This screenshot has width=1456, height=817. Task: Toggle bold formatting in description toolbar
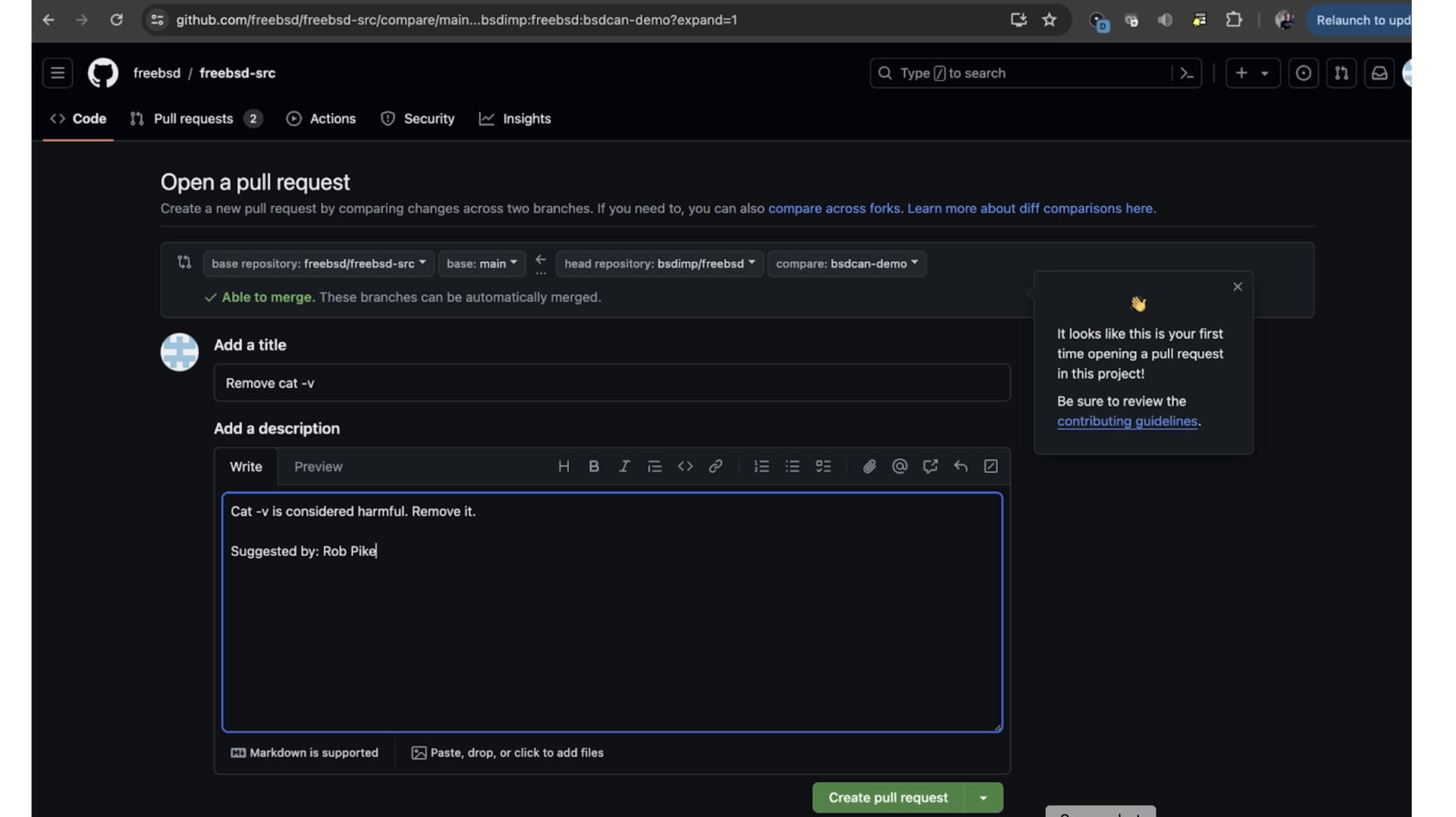pyautogui.click(x=594, y=466)
